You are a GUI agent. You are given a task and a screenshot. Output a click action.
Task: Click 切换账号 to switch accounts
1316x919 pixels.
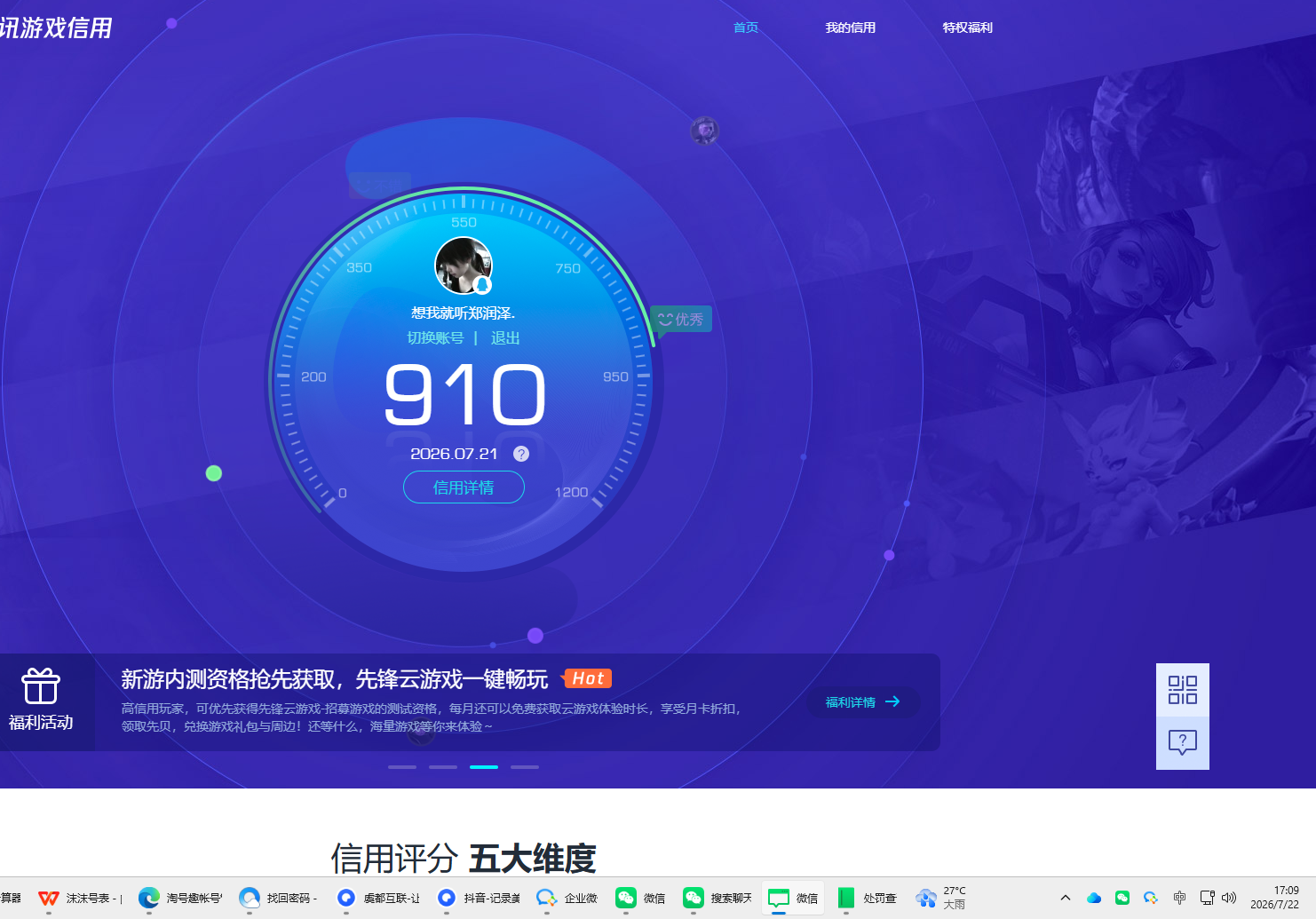(435, 338)
